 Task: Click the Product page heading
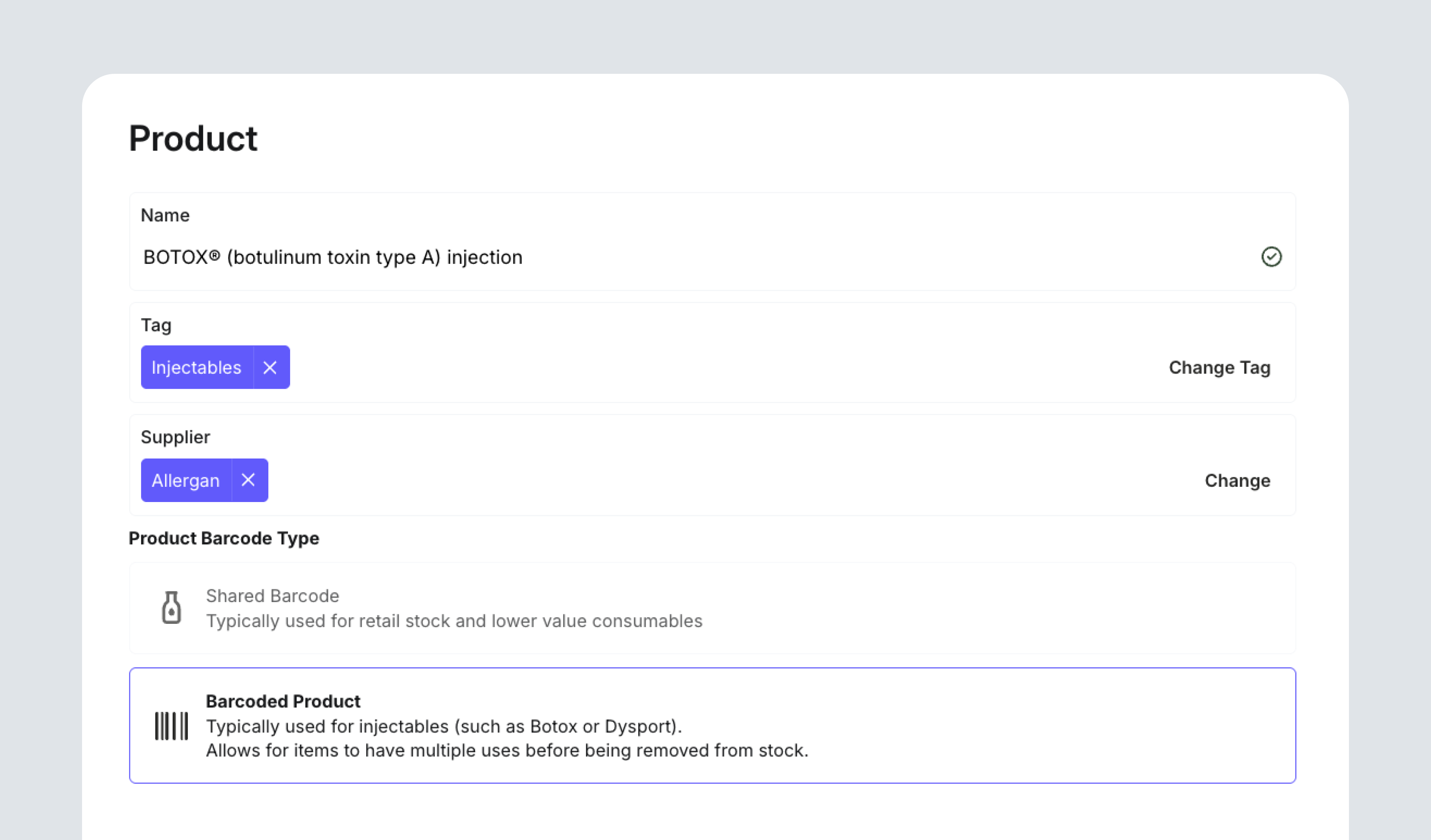[193, 139]
